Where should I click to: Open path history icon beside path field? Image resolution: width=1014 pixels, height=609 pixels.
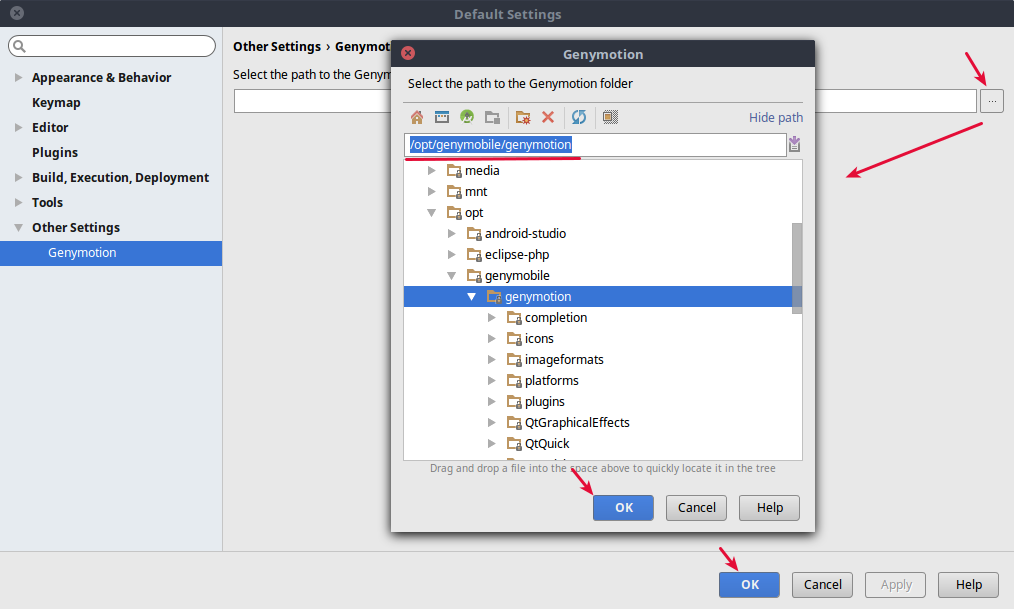click(794, 145)
